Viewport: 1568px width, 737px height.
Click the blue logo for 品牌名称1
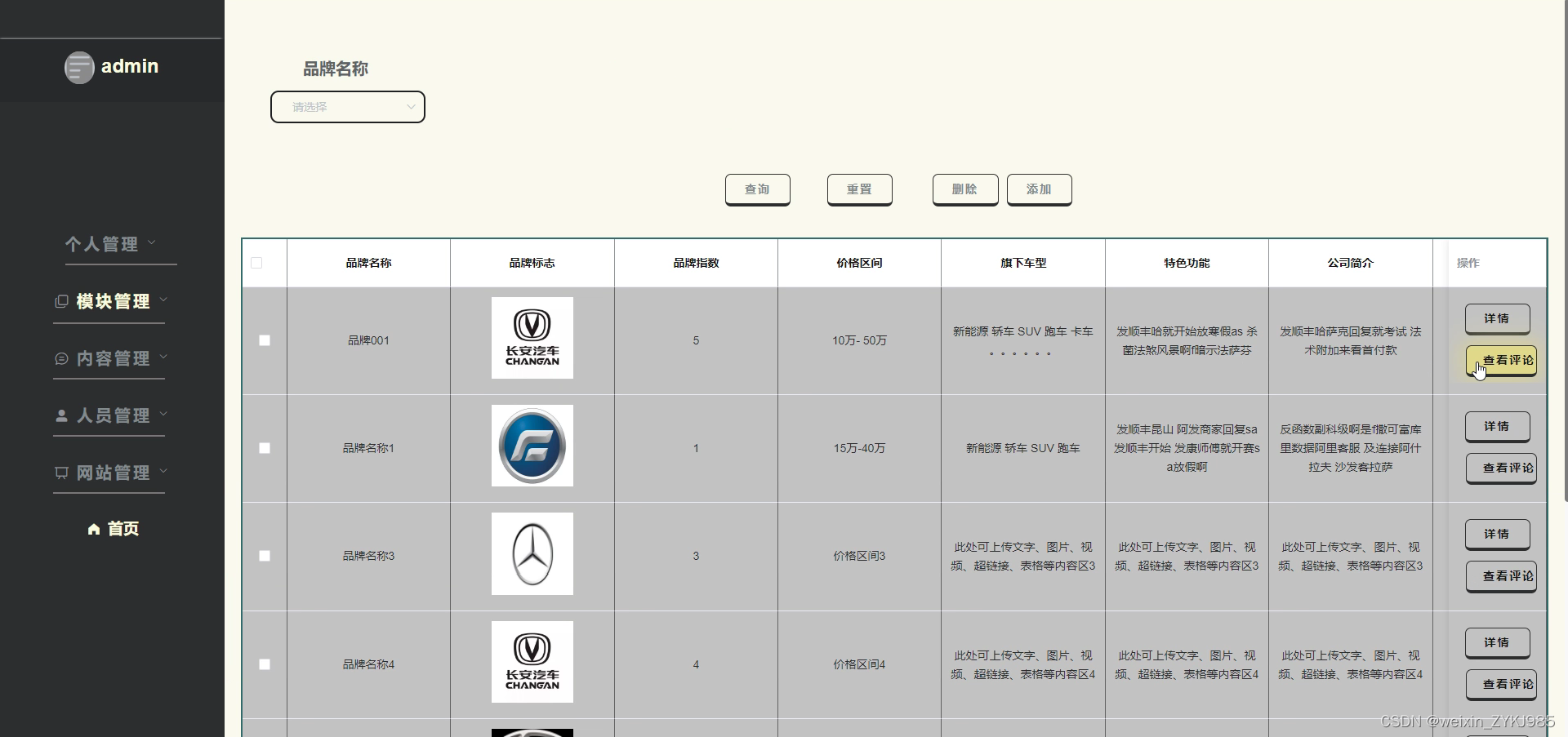(x=532, y=446)
